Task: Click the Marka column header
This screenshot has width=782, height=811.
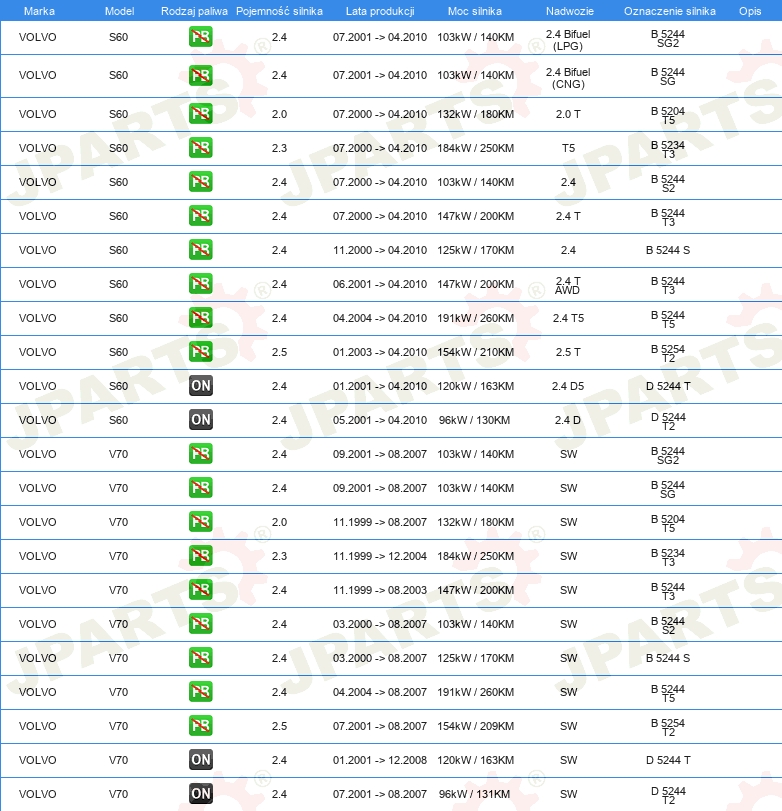Action: 38,10
